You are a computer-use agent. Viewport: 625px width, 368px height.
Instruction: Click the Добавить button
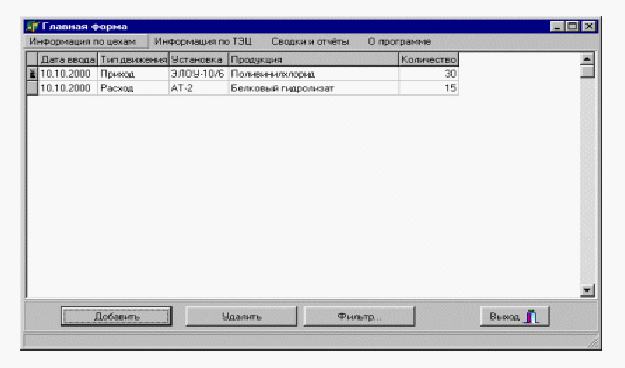pos(116,317)
